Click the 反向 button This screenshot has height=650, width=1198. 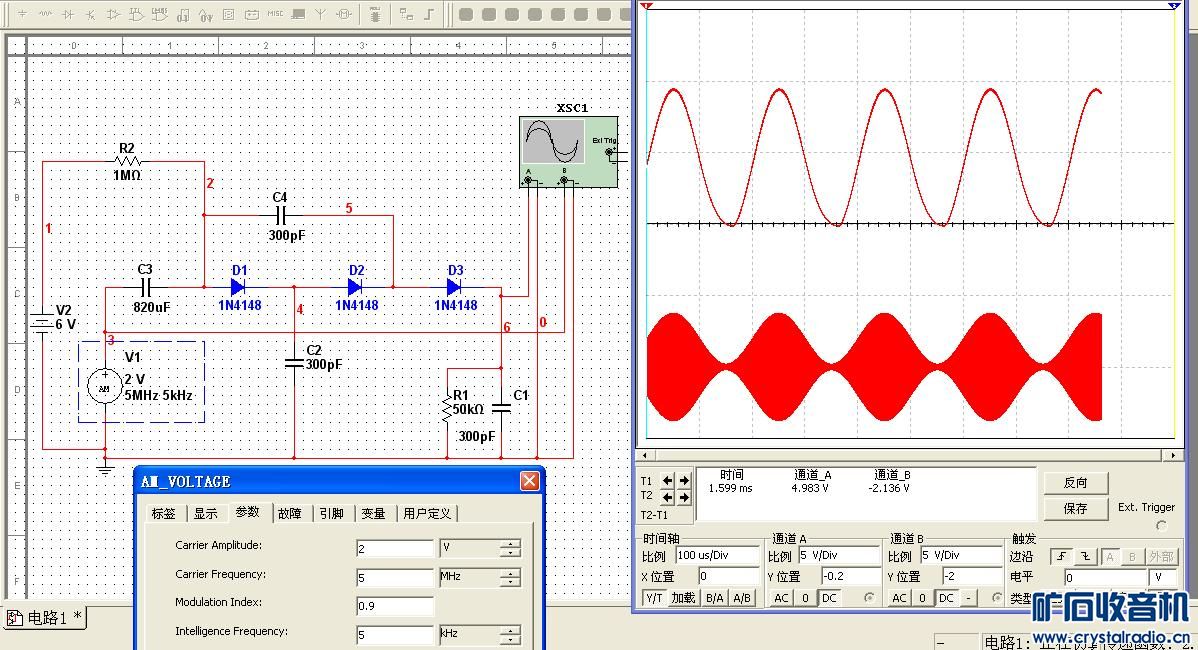point(1075,482)
